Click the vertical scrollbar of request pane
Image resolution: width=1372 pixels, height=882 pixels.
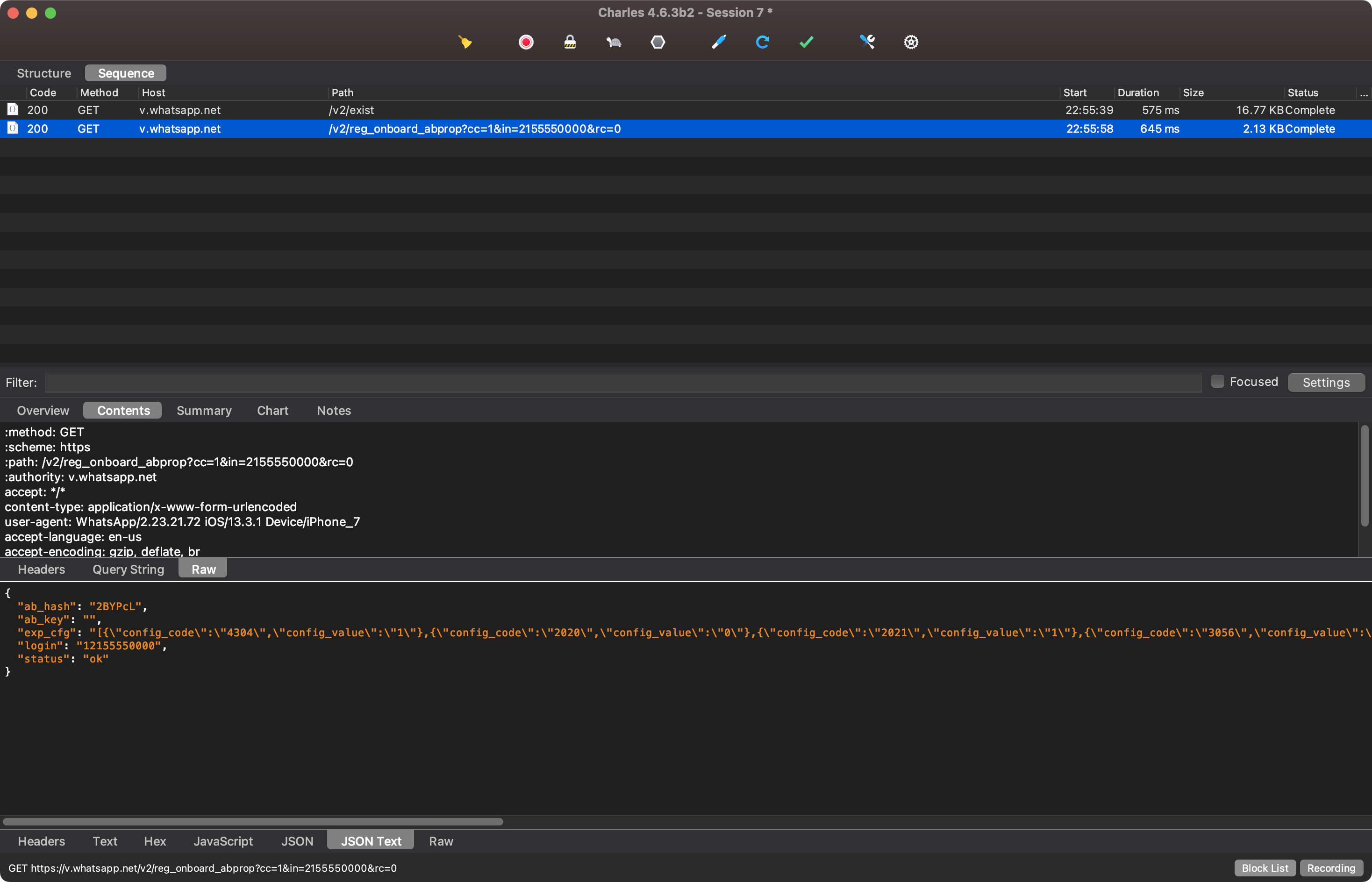[x=1365, y=476]
